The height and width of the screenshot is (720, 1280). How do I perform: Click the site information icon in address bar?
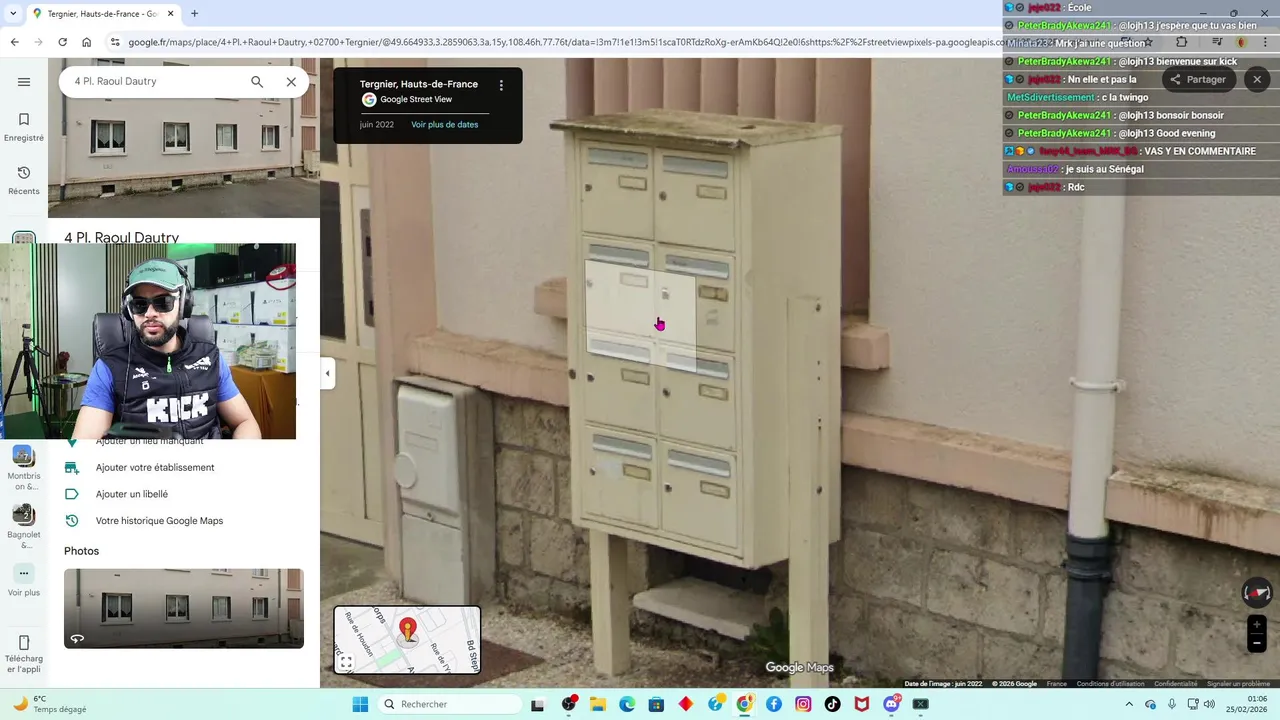115,42
